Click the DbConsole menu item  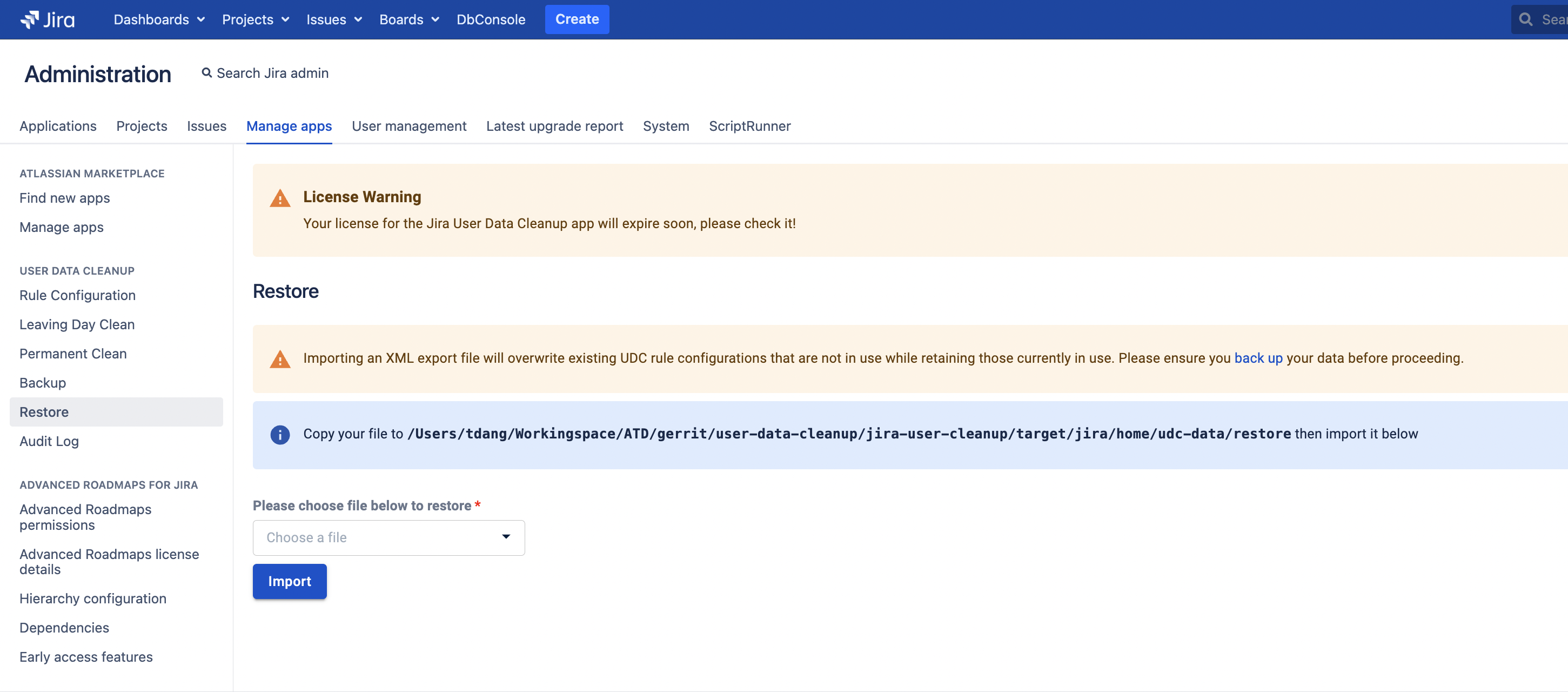click(x=491, y=19)
